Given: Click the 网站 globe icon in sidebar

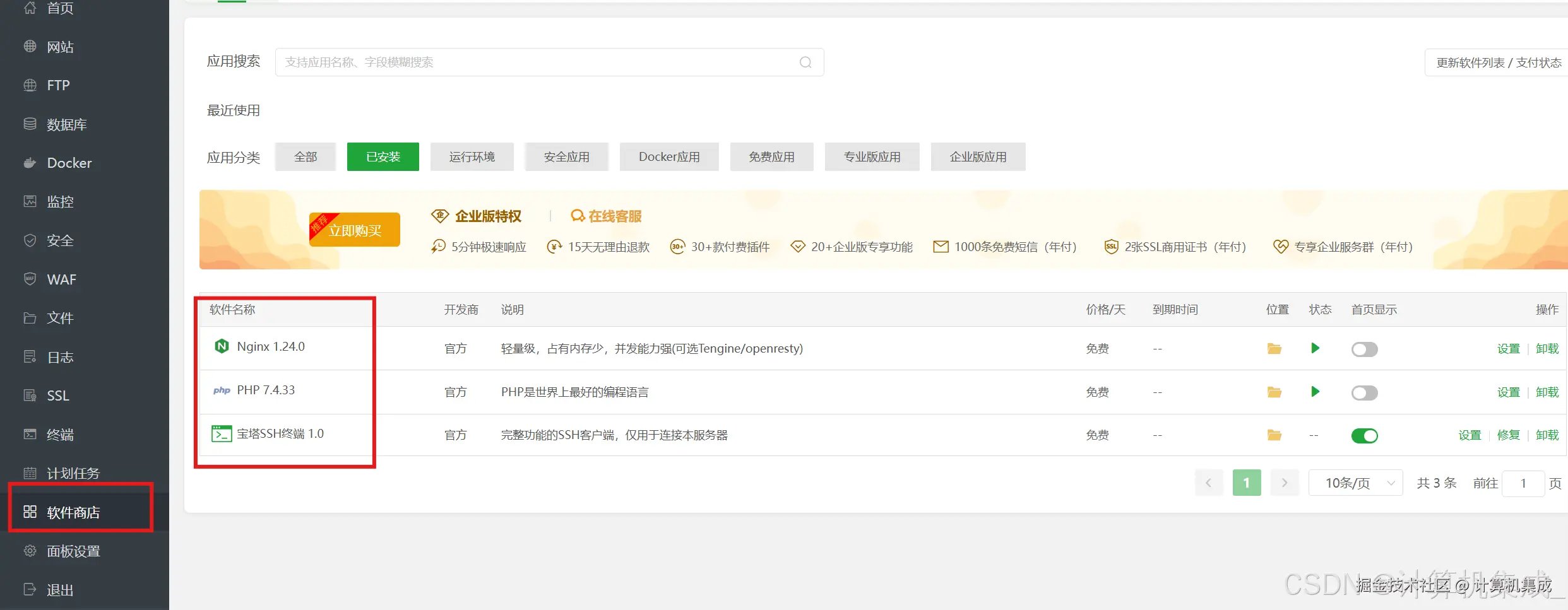Looking at the screenshot, I should 30,46.
